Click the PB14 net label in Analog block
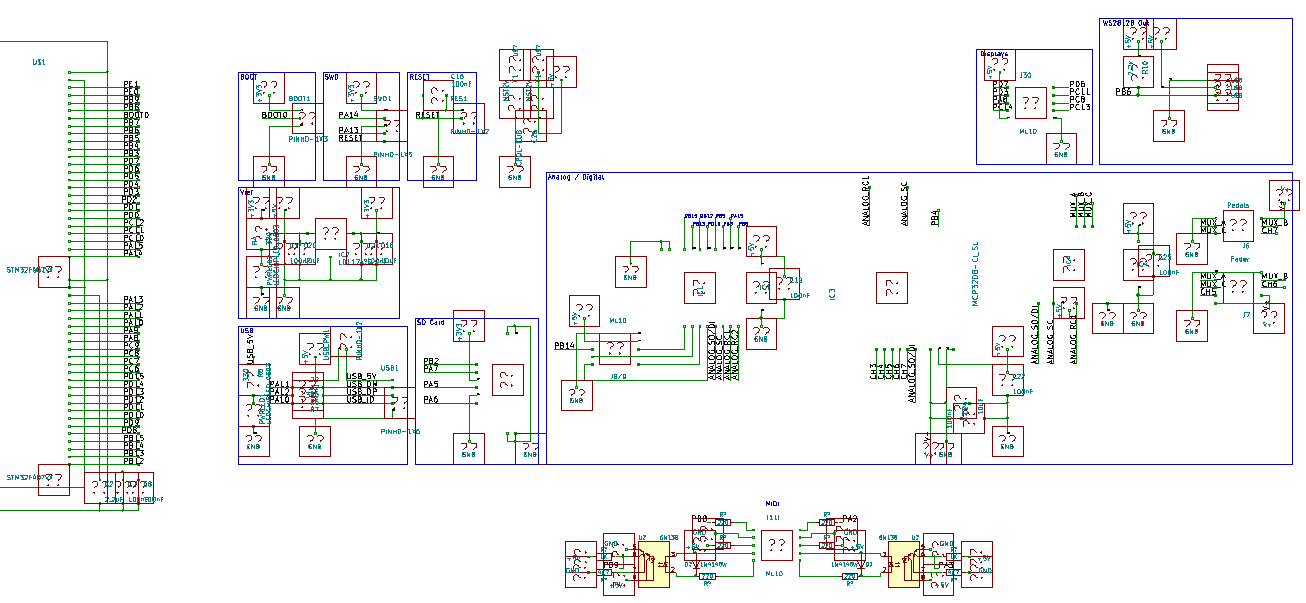The image size is (1306, 603). click(x=565, y=346)
